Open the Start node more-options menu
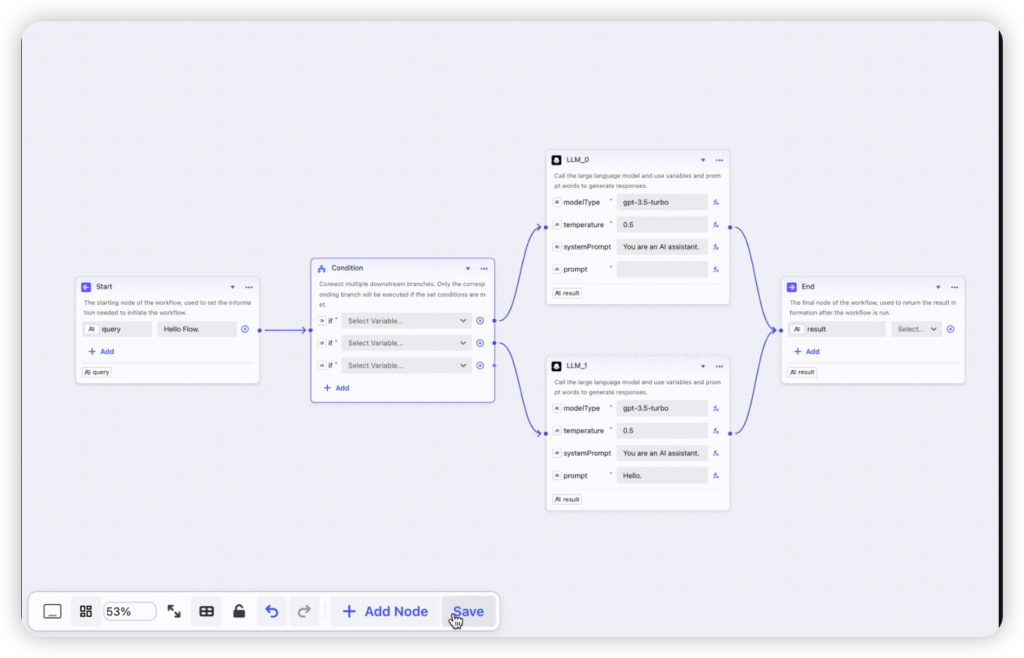This screenshot has width=1024, height=658. tap(249, 287)
